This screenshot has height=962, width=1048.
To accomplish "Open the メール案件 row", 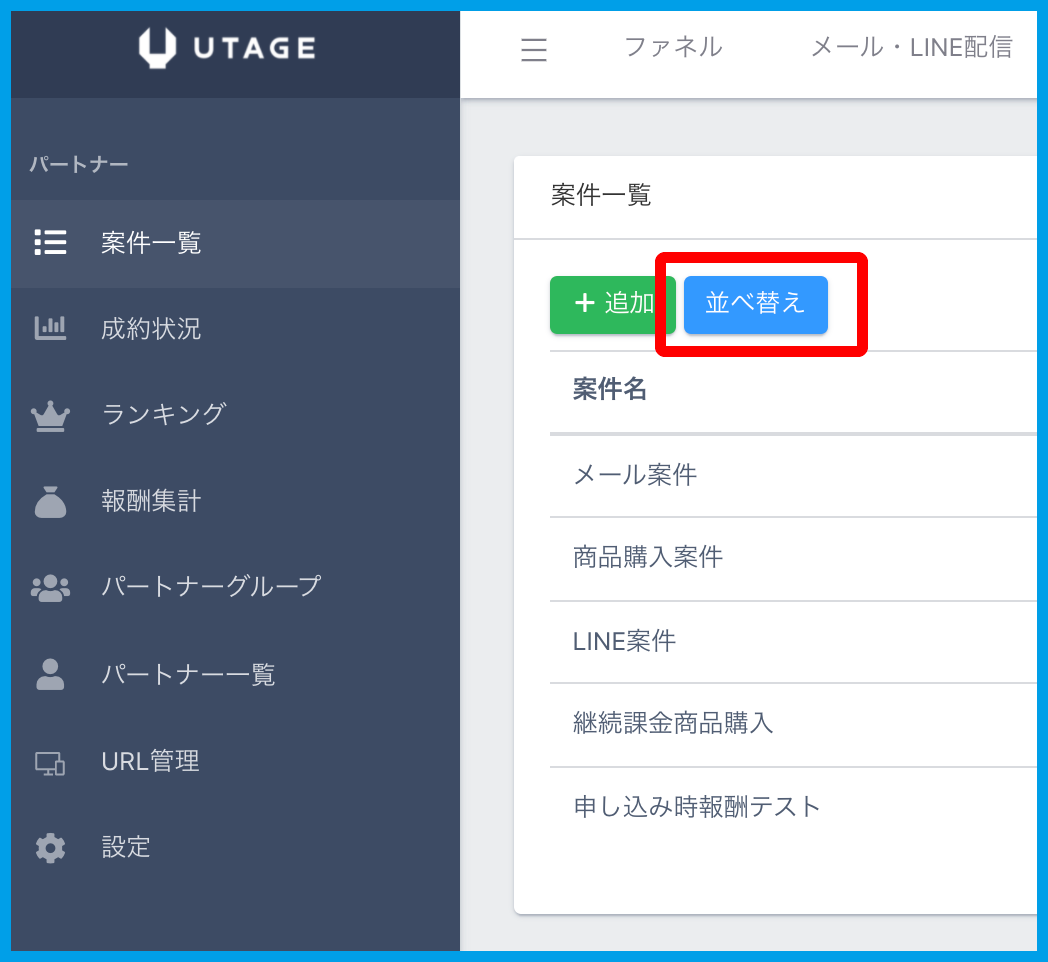I will [635, 475].
